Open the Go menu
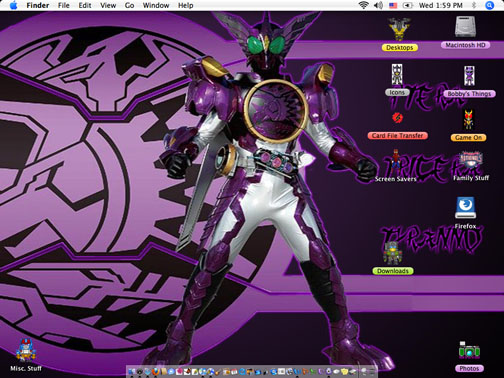This screenshot has width=504, height=378. click(x=129, y=5)
